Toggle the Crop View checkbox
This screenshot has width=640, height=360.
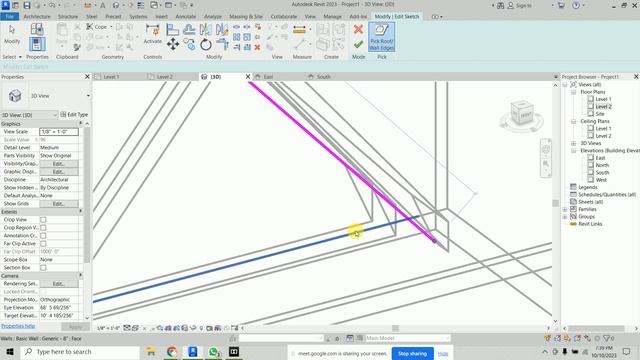point(43,220)
